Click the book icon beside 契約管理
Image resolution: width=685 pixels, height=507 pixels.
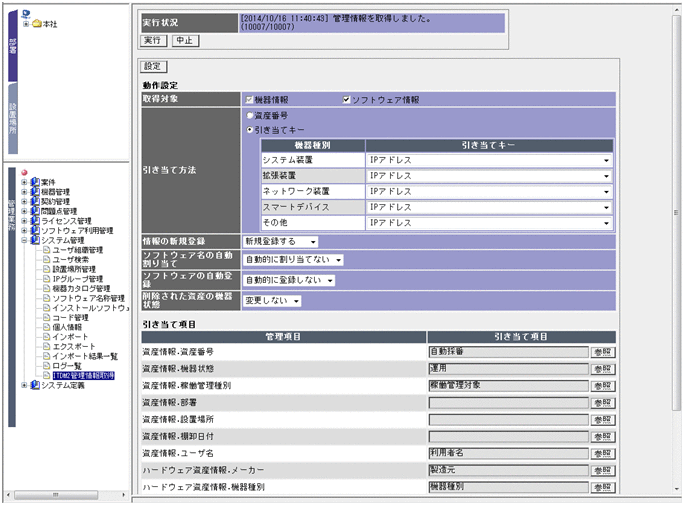[x=35, y=201]
